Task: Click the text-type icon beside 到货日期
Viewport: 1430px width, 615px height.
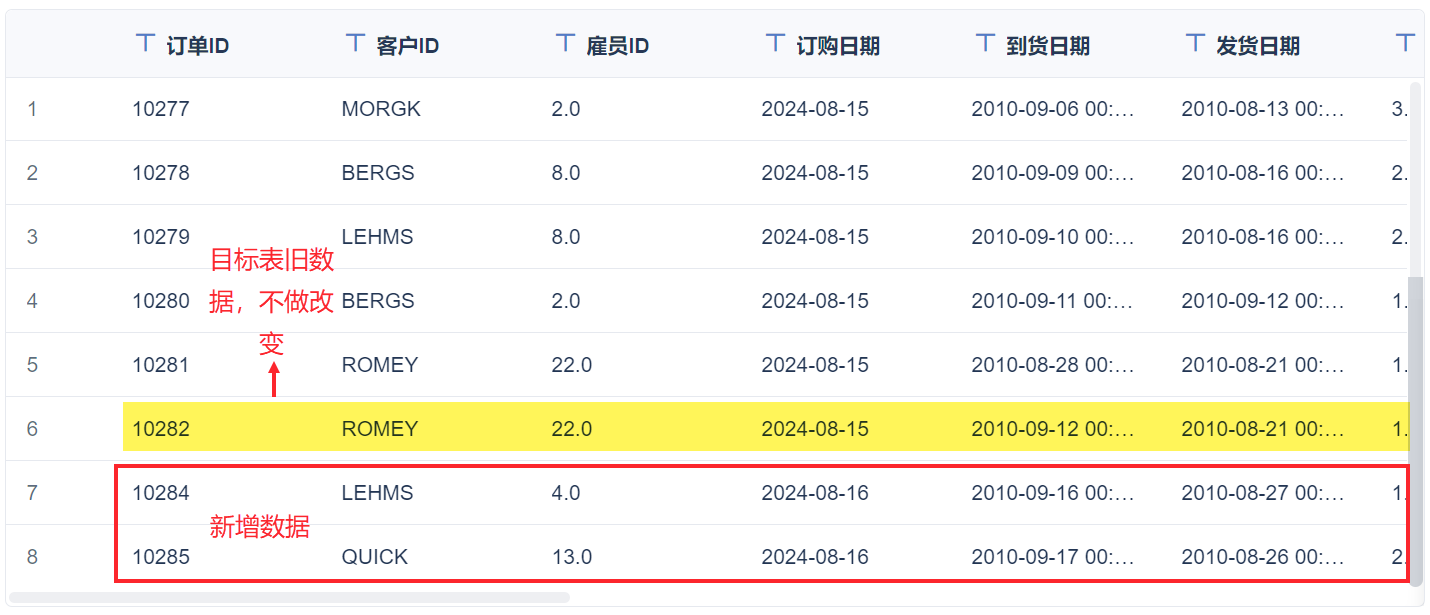Action: [x=985, y=43]
